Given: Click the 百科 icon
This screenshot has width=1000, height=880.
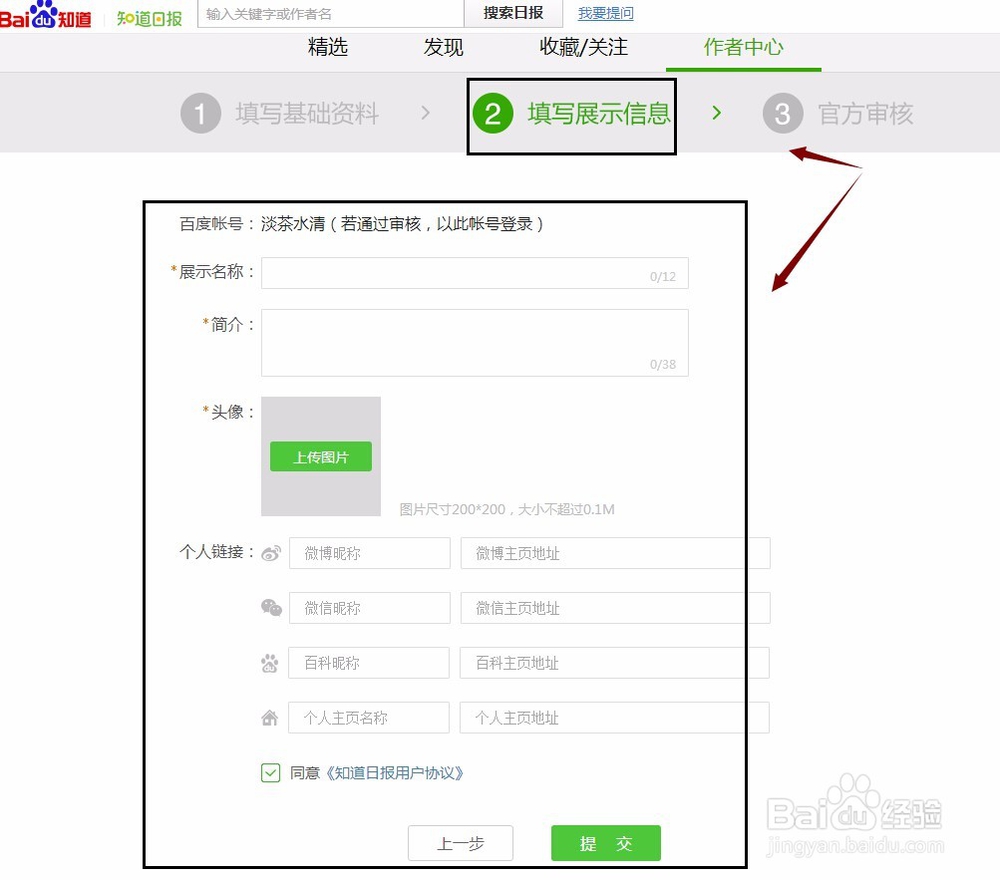Looking at the screenshot, I should pyautogui.click(x=269, y=662).
